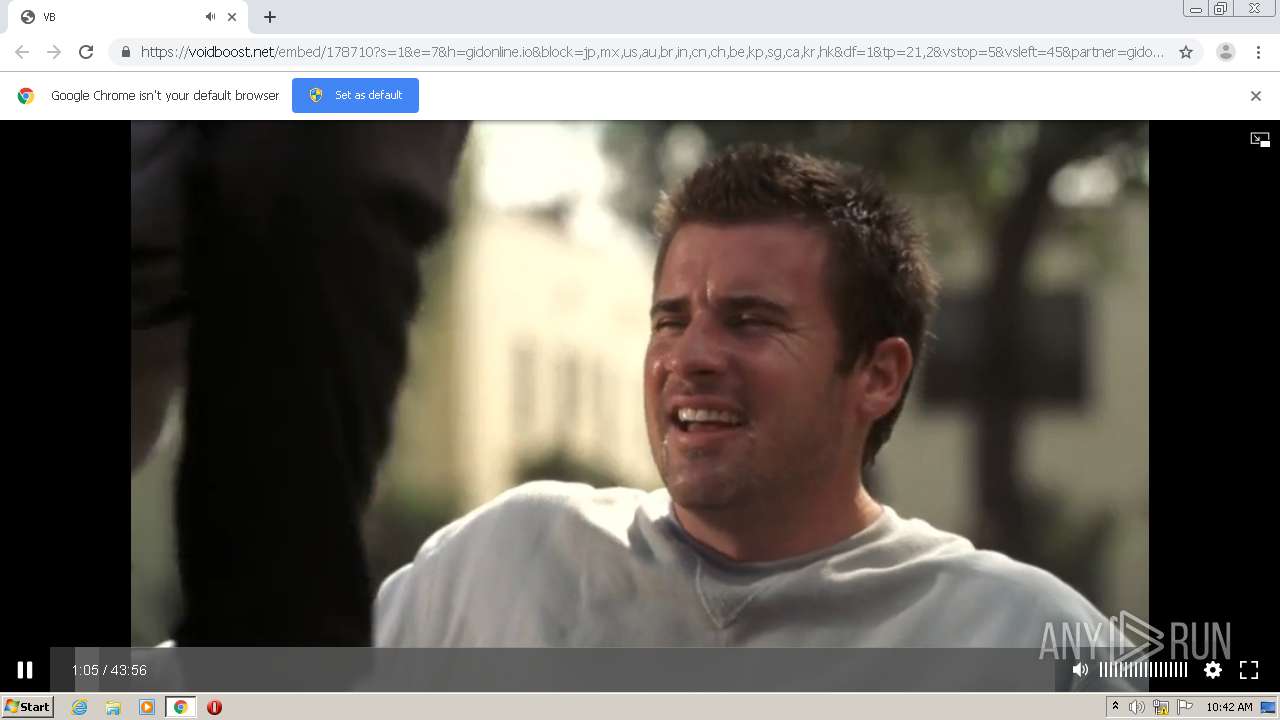The width and height of the screenshot is (1280, 720).
Task: Open the red Opera taskbar icon
Action: (214, 707)
